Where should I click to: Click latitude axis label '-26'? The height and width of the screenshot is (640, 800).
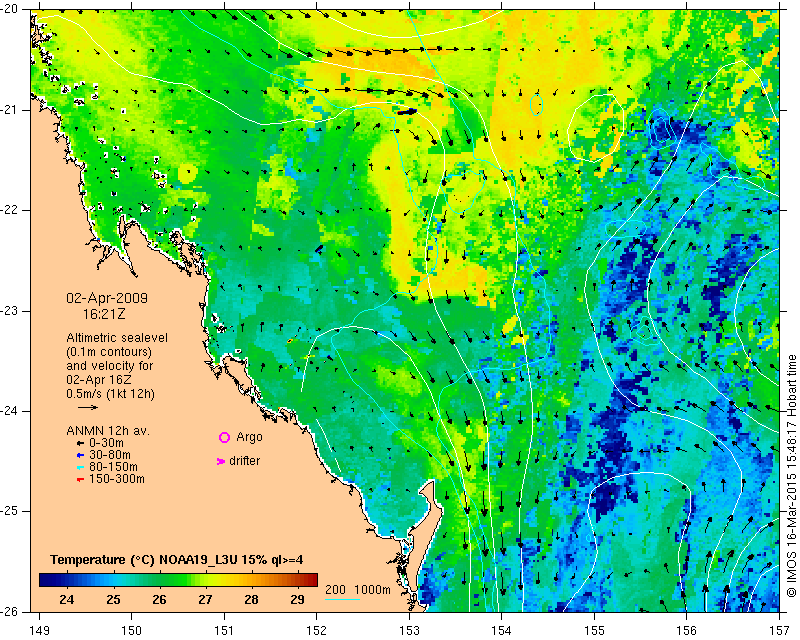10,611
